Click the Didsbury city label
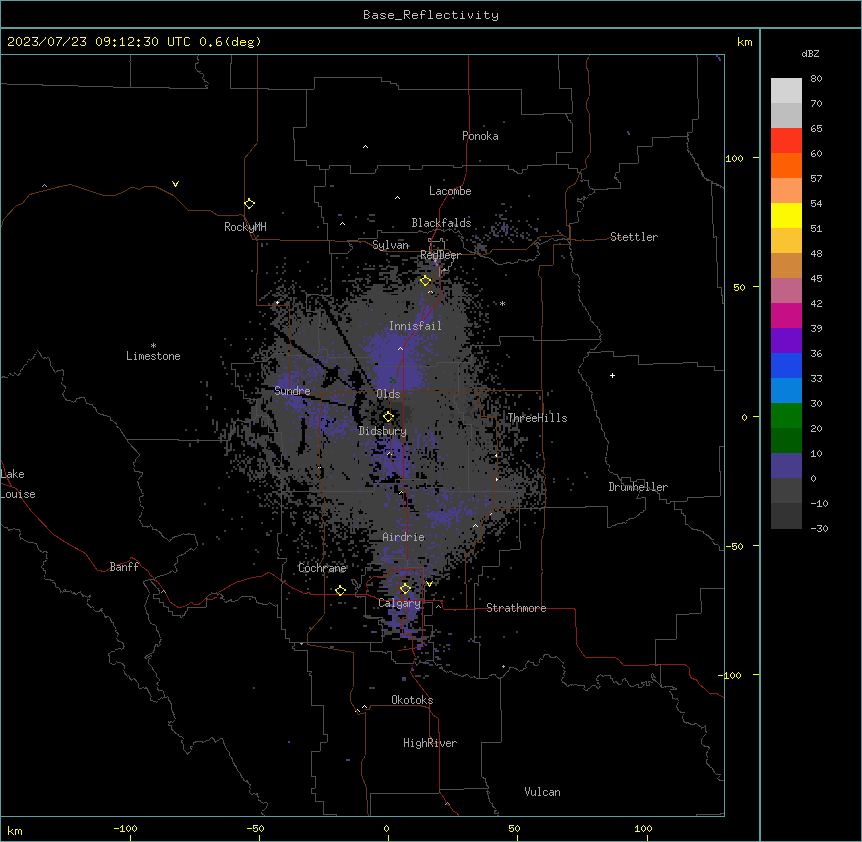 383,431
